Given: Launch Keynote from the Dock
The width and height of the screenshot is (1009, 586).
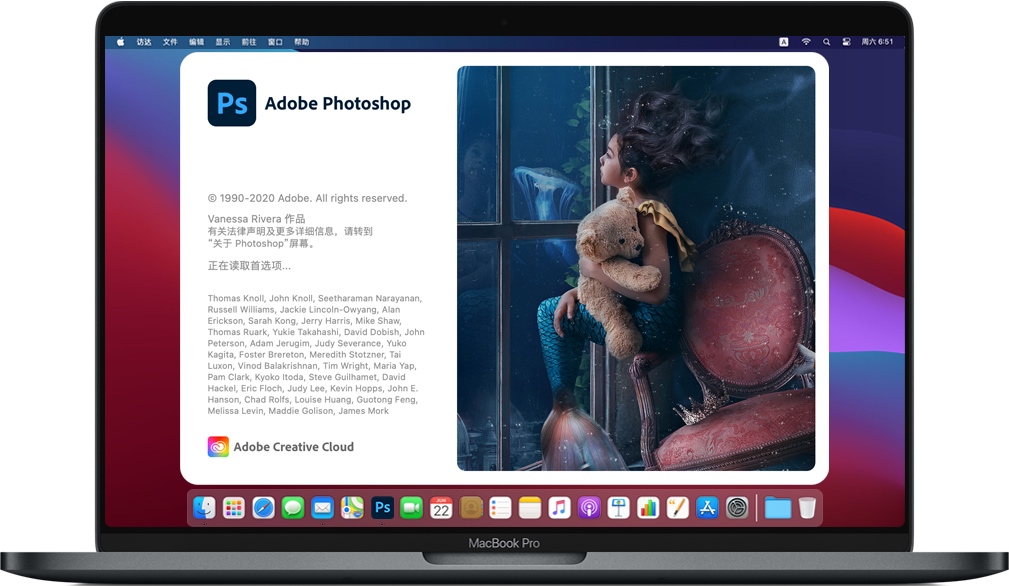Looking at the screenshot, I should pos(618,507).
